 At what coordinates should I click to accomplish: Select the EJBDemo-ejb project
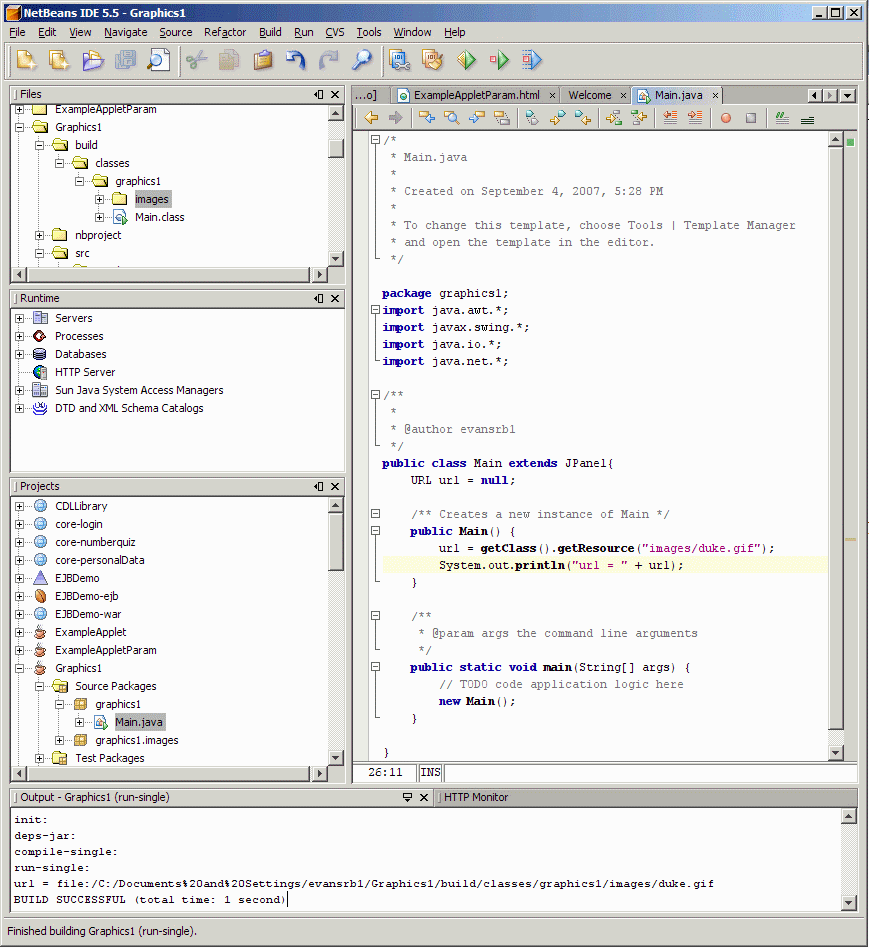pyautogui.click(x=86, y=596)
